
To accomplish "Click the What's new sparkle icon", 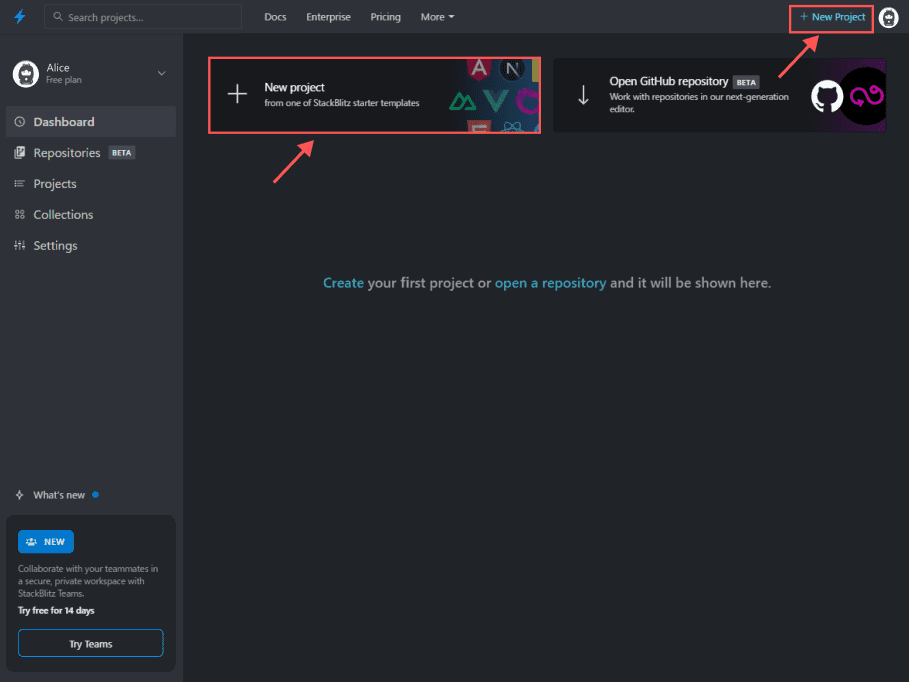I will point(20,495).
